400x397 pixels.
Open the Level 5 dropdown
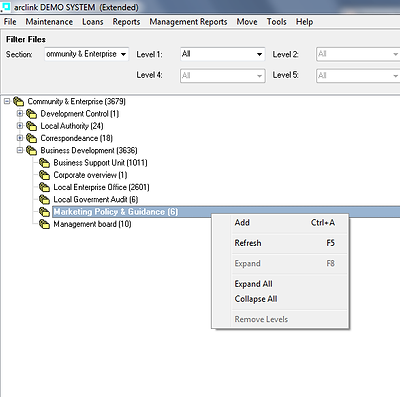point(395,76)
